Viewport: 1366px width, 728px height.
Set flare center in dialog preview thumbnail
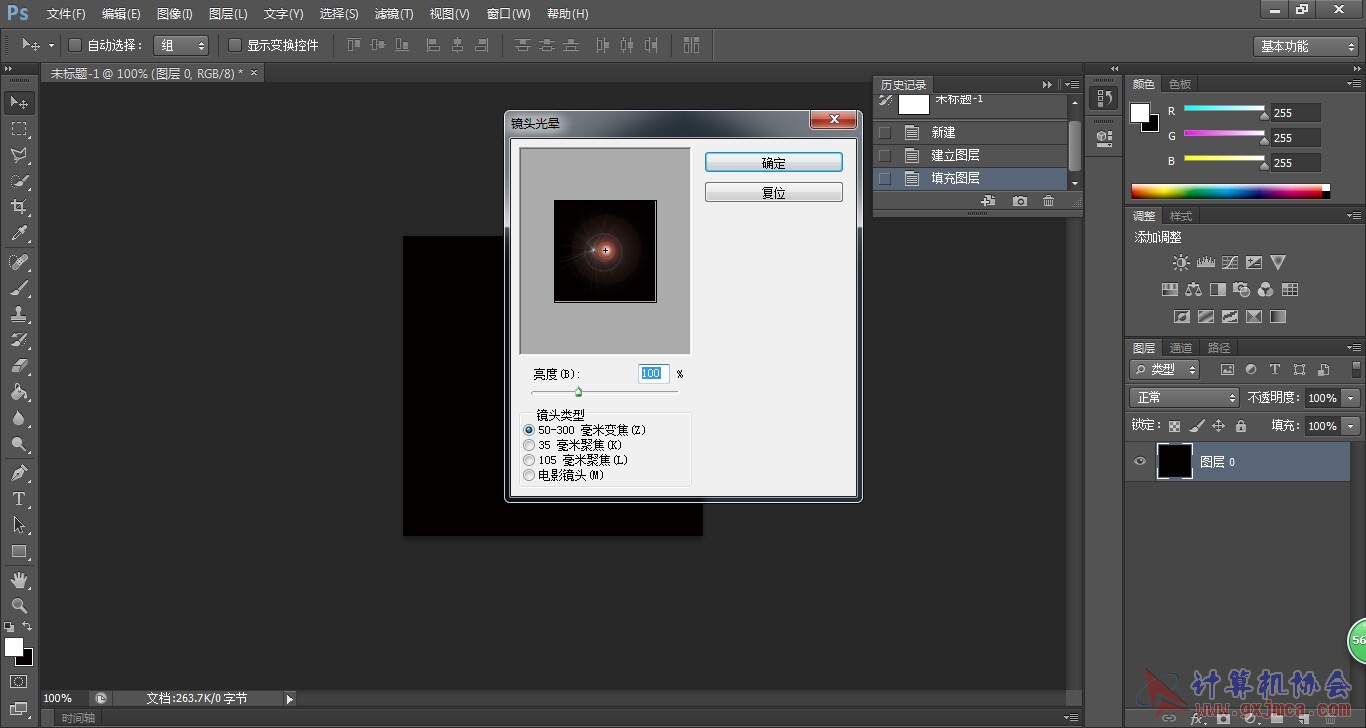605,251
